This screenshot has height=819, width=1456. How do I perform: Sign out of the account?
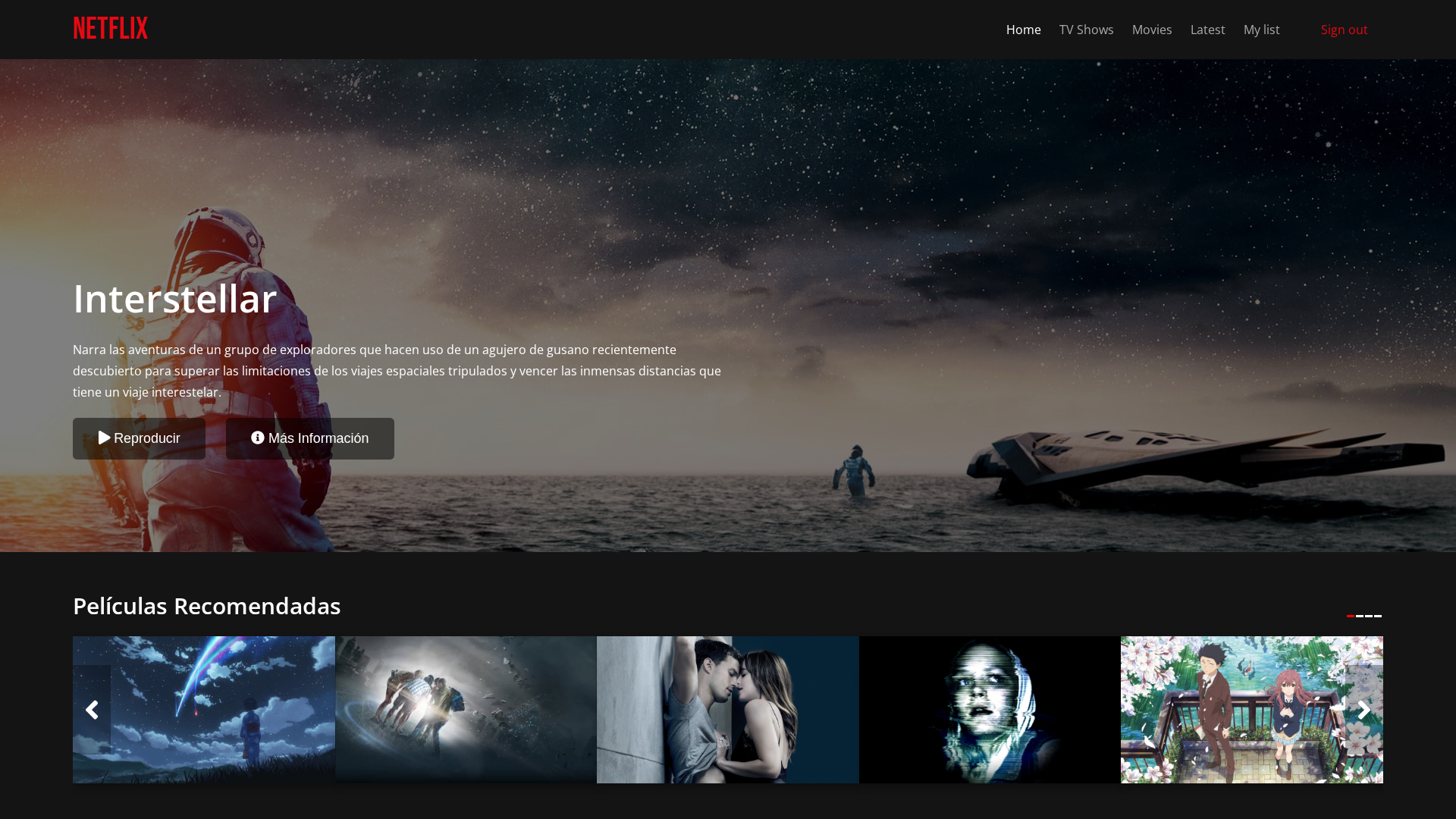coord(1344,30)
